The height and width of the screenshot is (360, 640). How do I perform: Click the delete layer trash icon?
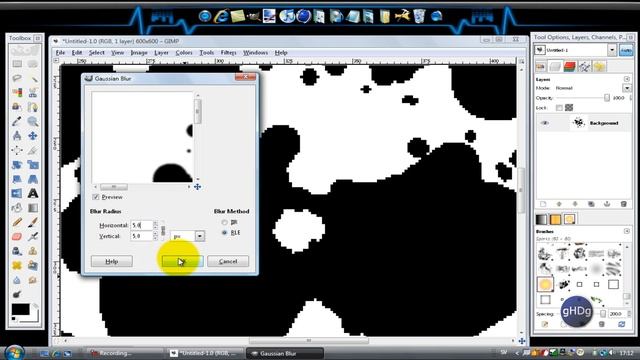pyautogui.click(x=623, y=204)
